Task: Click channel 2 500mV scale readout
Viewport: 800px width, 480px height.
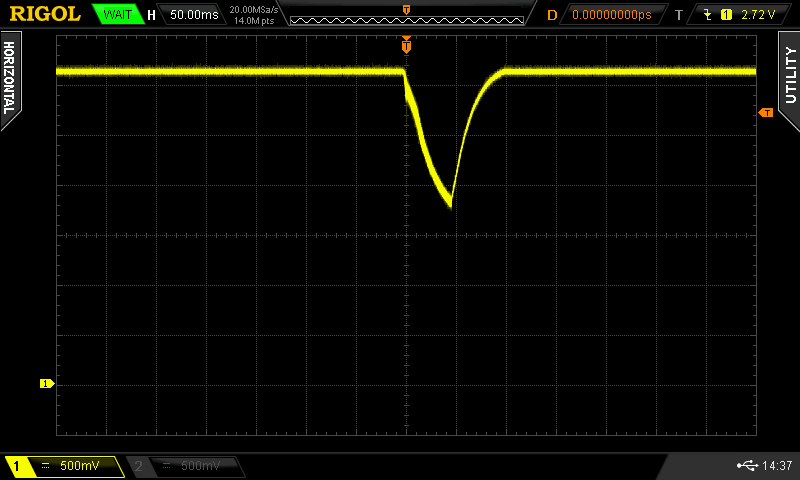Action: tap(201, 465)
